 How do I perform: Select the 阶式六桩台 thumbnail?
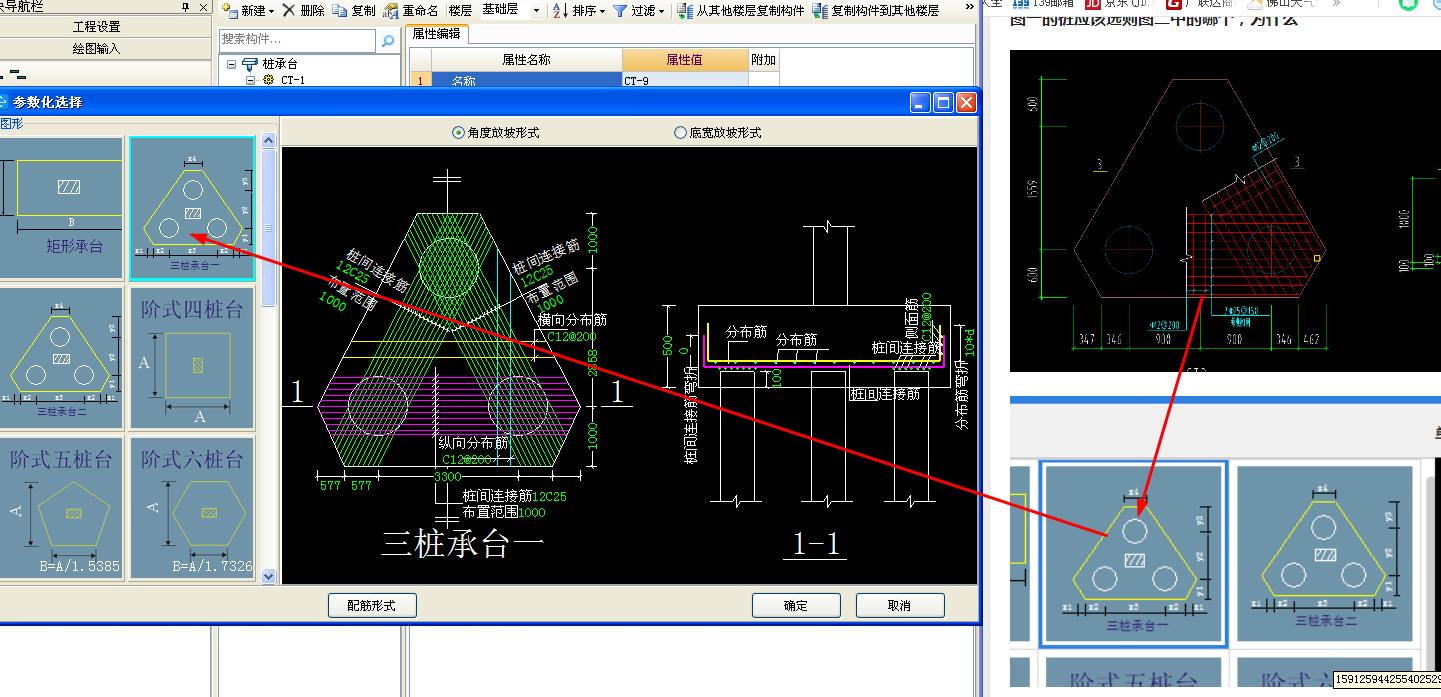pyautogui.click(x=192, y=507)
